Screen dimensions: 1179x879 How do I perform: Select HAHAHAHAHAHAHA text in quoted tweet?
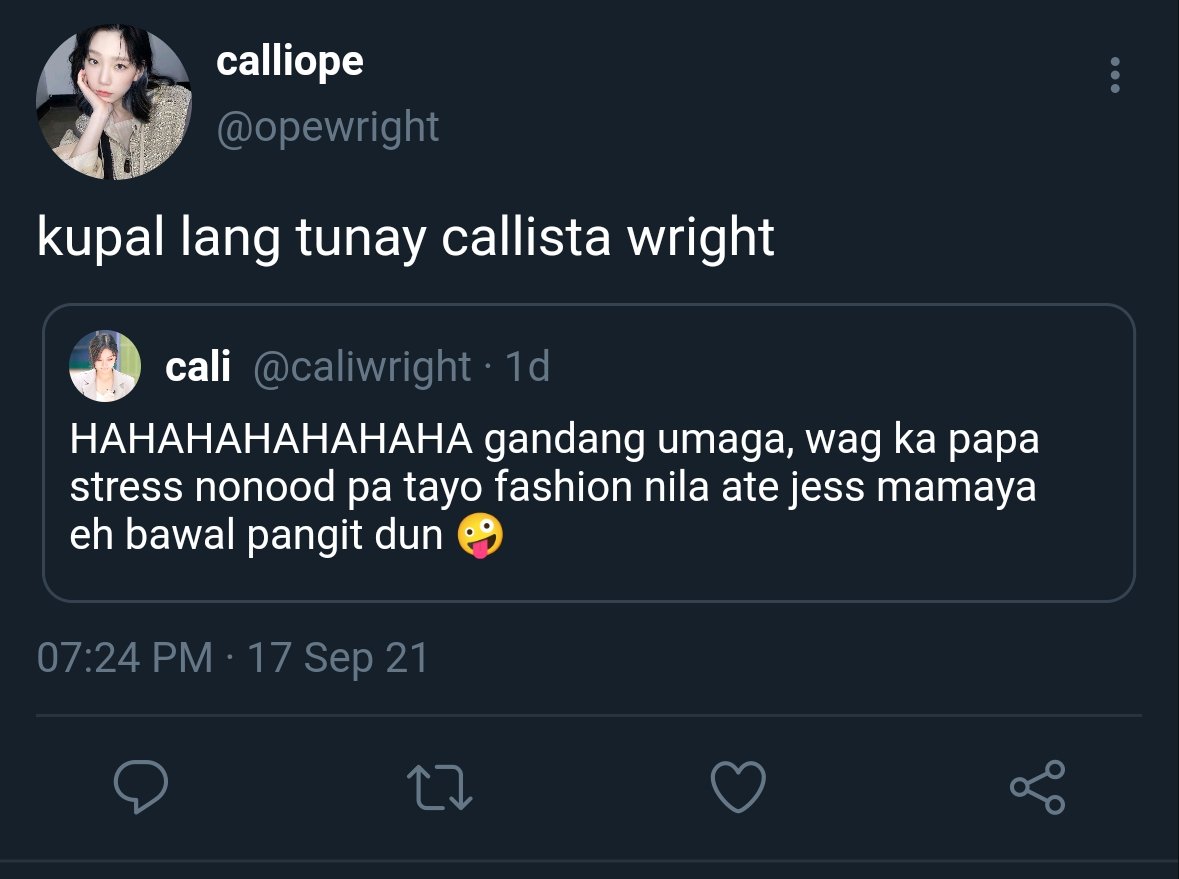pyautogui.click(x=271, y=439)
